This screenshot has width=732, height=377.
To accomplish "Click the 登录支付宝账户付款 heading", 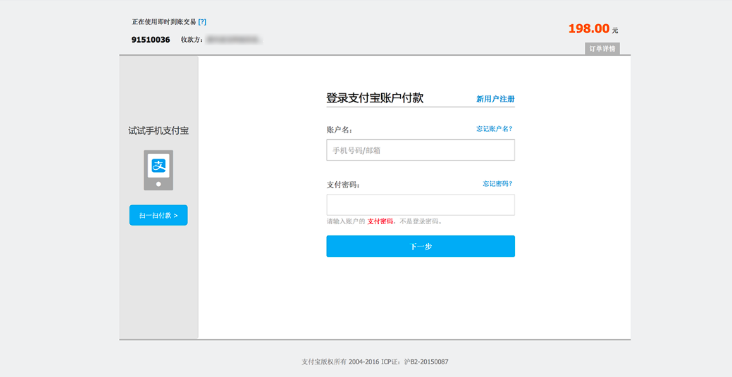I will pos(375,98).
